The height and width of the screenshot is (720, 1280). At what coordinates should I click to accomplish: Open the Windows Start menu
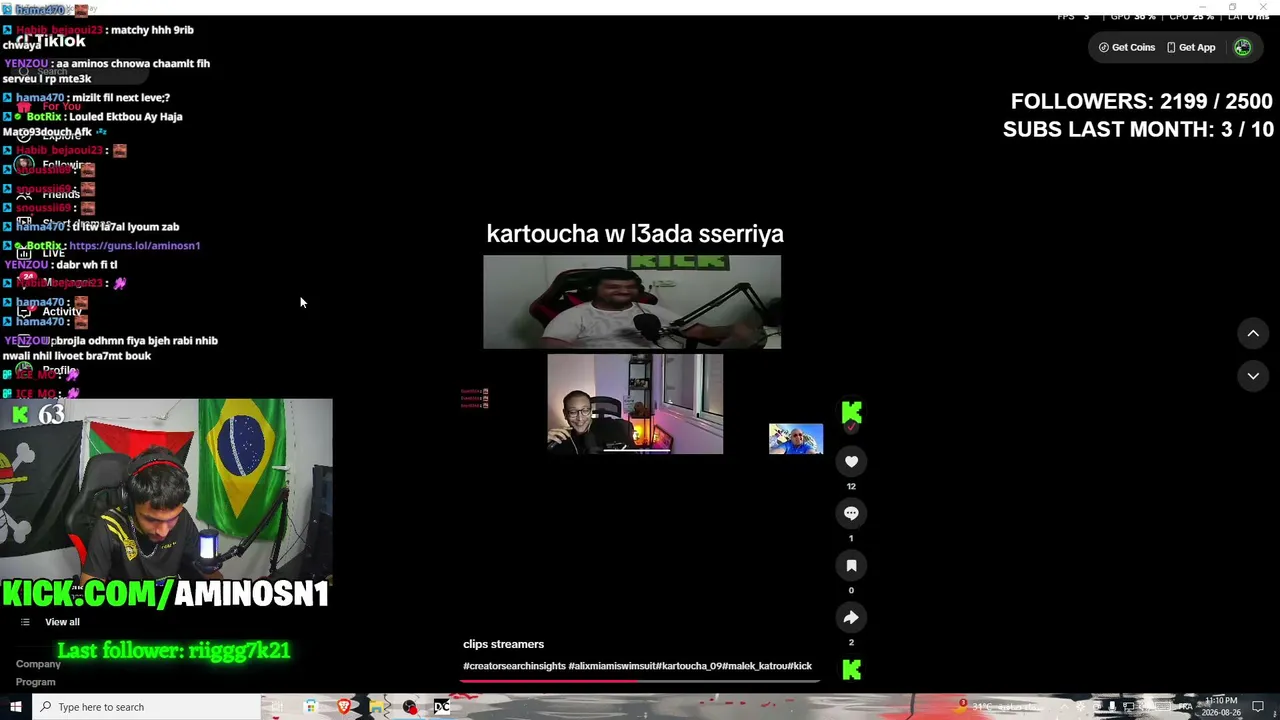pos(15,707)
